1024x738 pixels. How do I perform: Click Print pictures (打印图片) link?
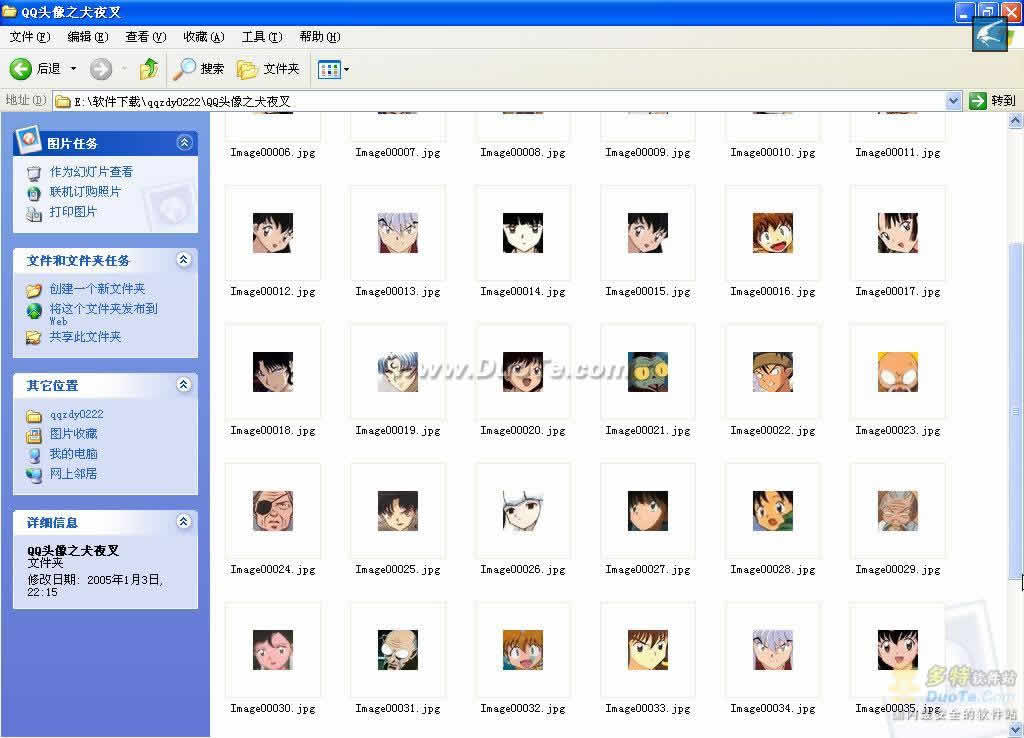(73, 212)
